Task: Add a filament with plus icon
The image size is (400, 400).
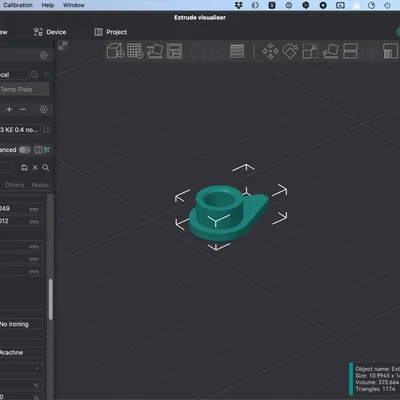Action: point(9,109)
